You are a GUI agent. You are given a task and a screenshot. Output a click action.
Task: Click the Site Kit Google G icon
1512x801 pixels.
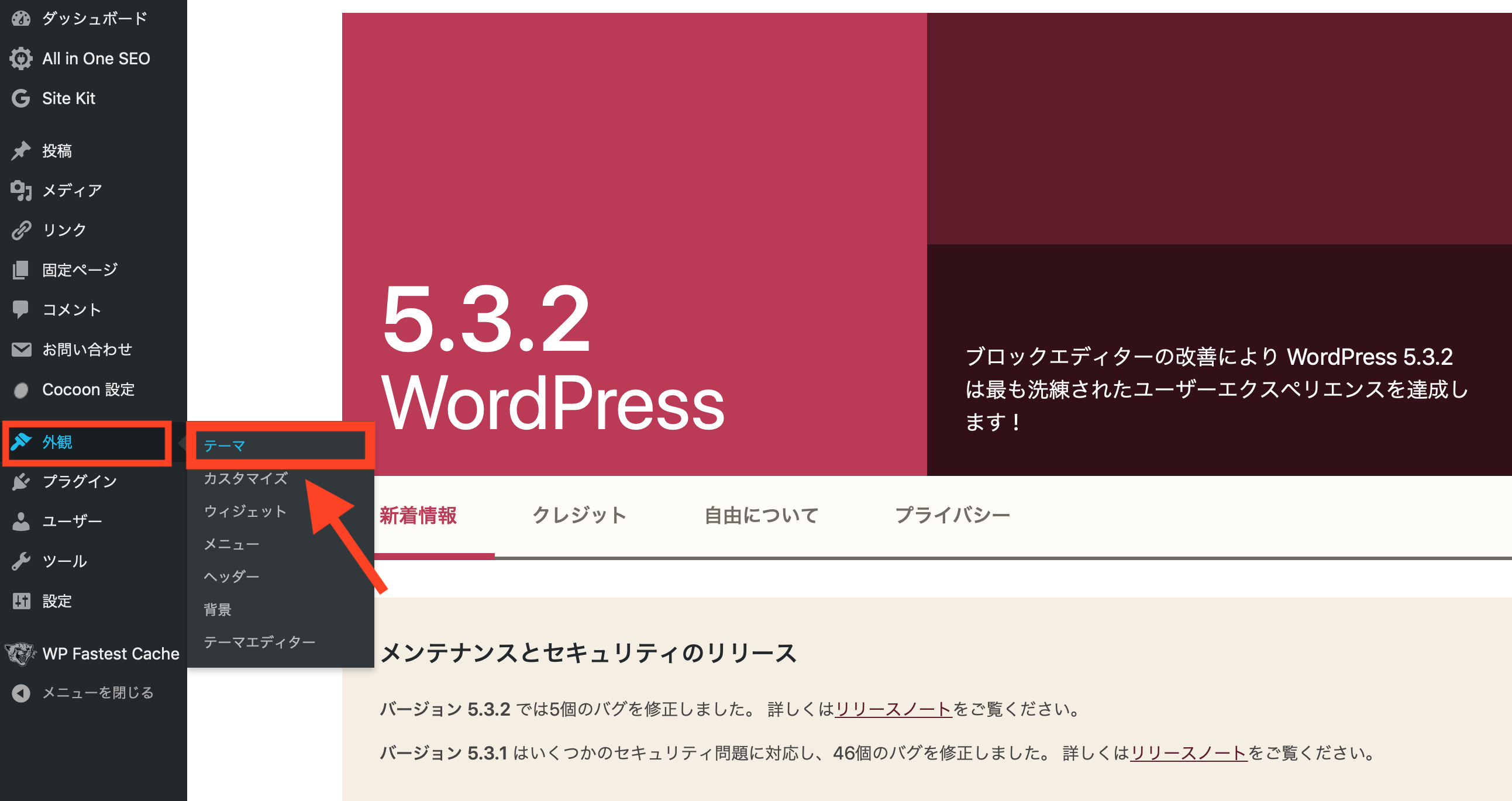click(x=21, y=98)
